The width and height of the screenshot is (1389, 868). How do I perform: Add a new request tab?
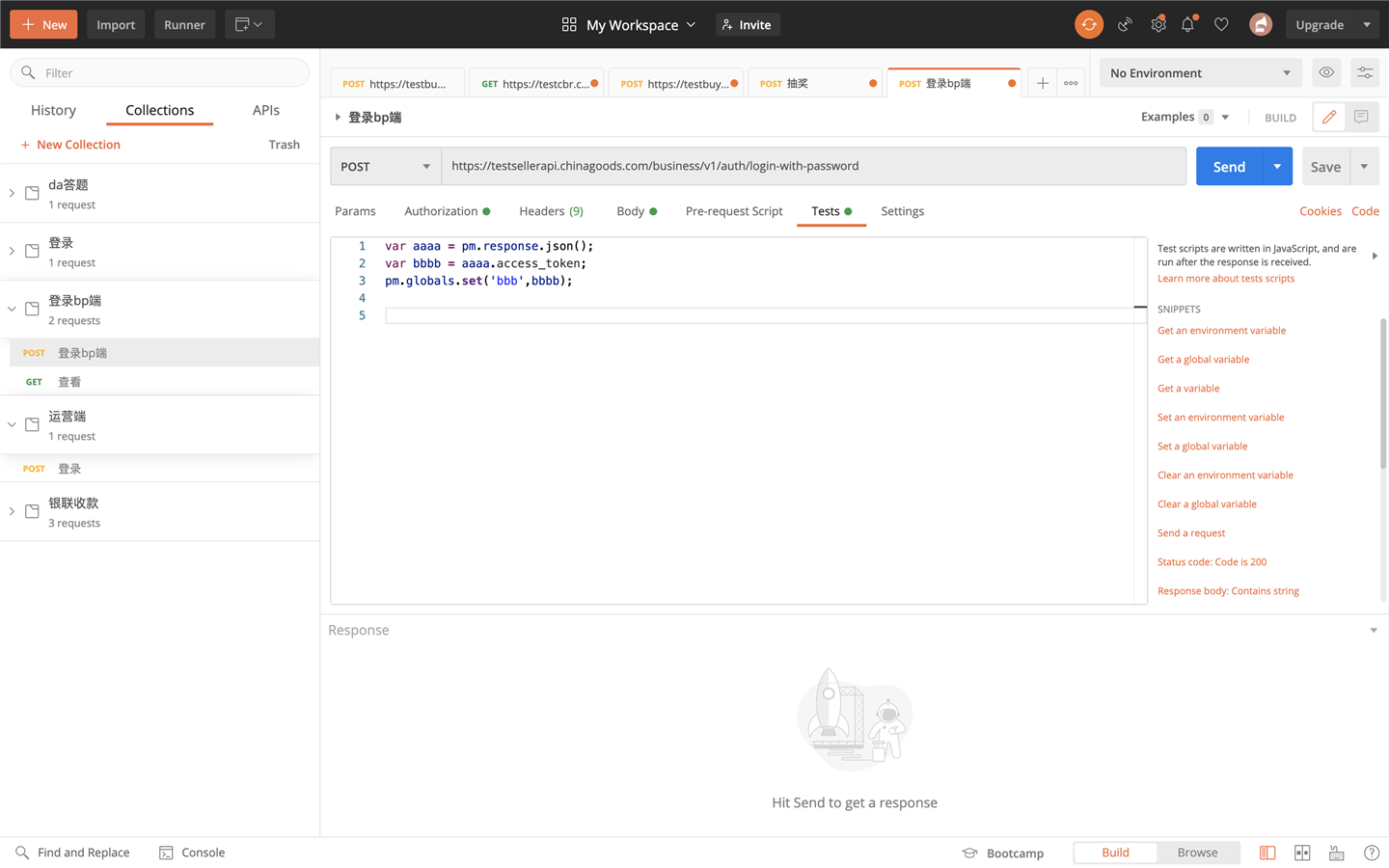pos(1043,83)
